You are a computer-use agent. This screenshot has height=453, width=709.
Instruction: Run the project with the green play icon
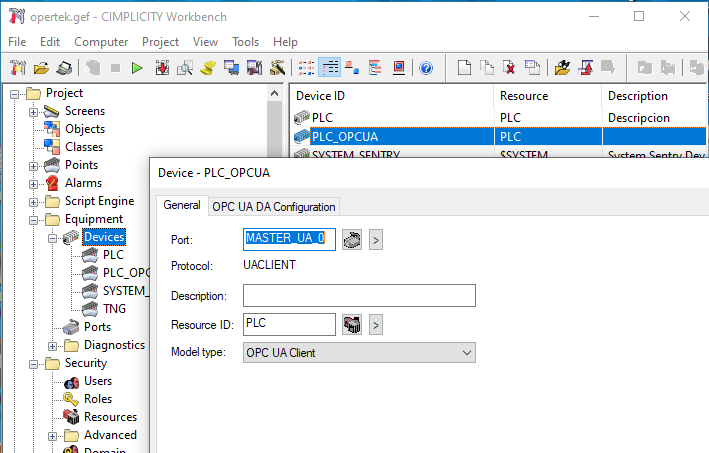pos(137,68)
